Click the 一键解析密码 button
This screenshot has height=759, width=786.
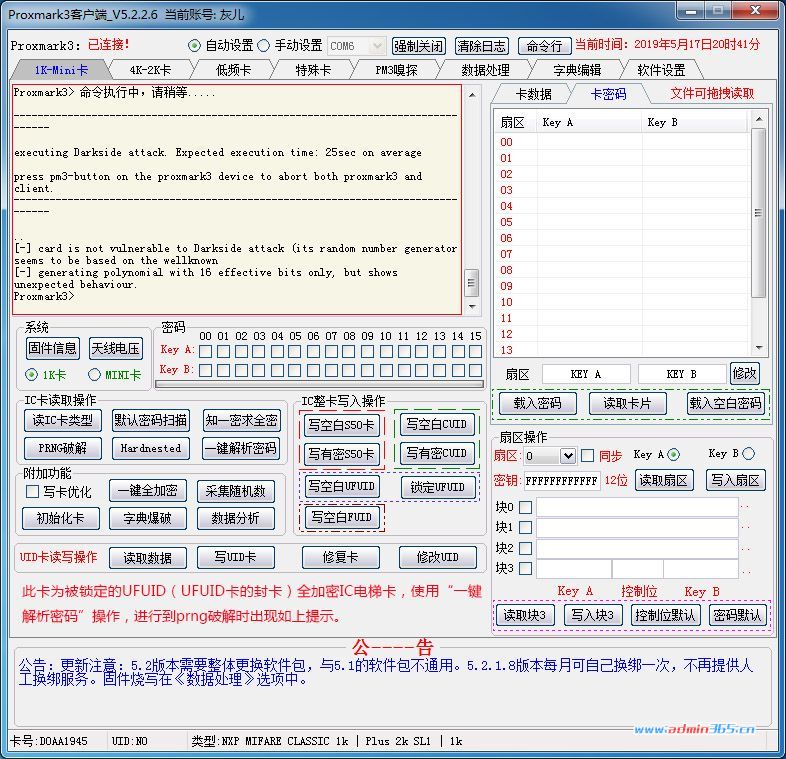click(x=241, y=448)
